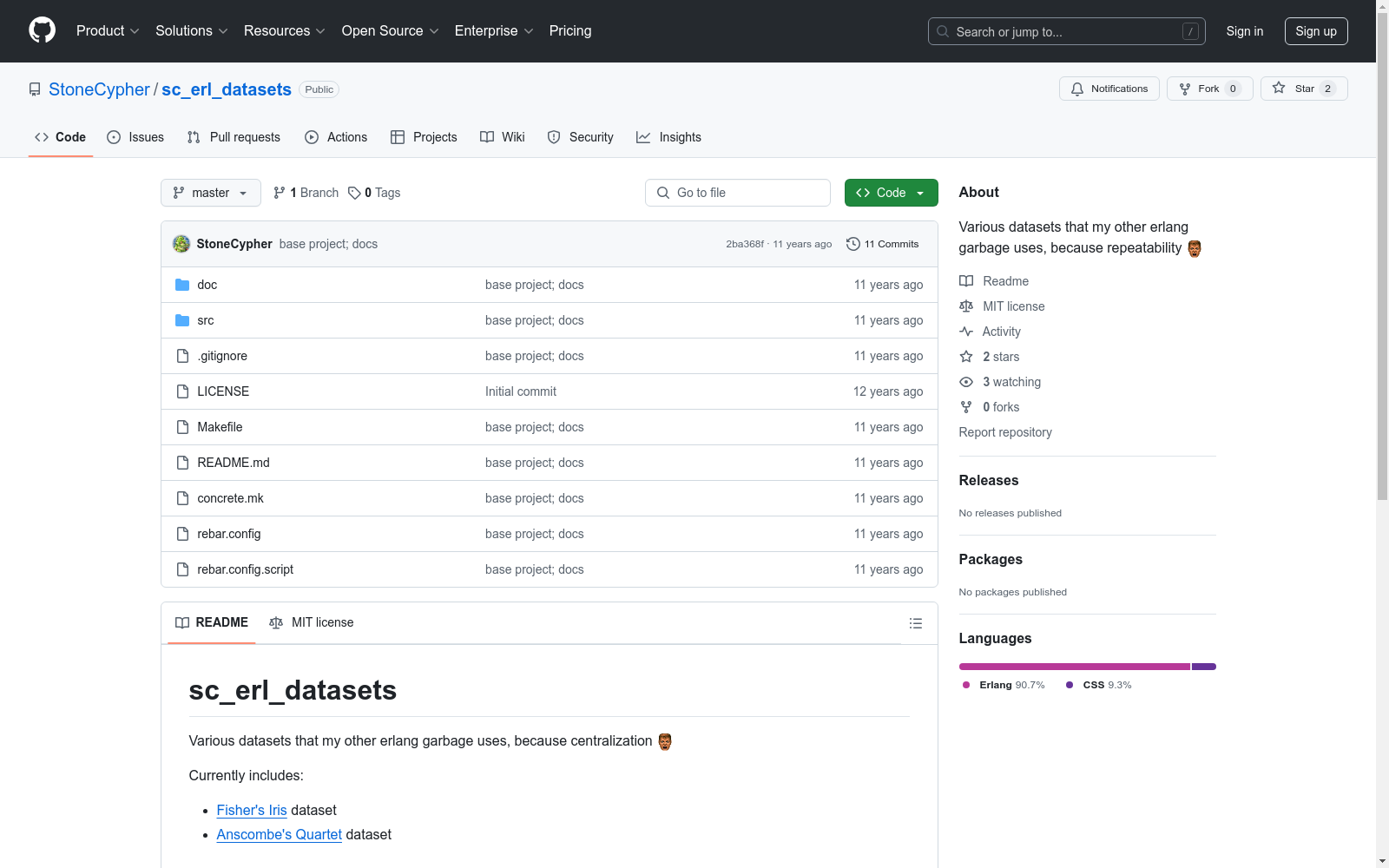This screenshot has width=1389, height=868.
Task: Click the concrete.mk file icon
Action: 182,498
